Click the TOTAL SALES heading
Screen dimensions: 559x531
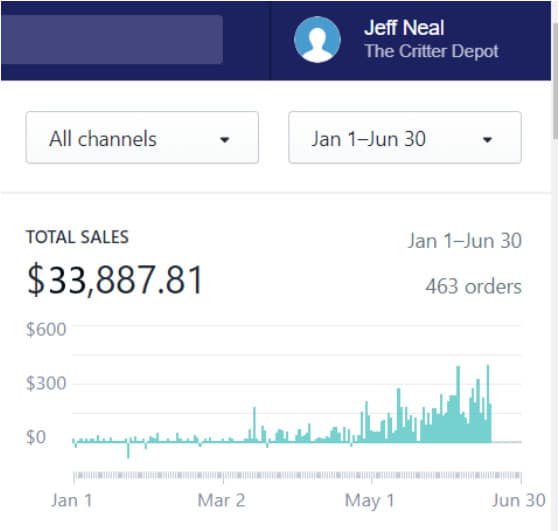coord(77,237)
